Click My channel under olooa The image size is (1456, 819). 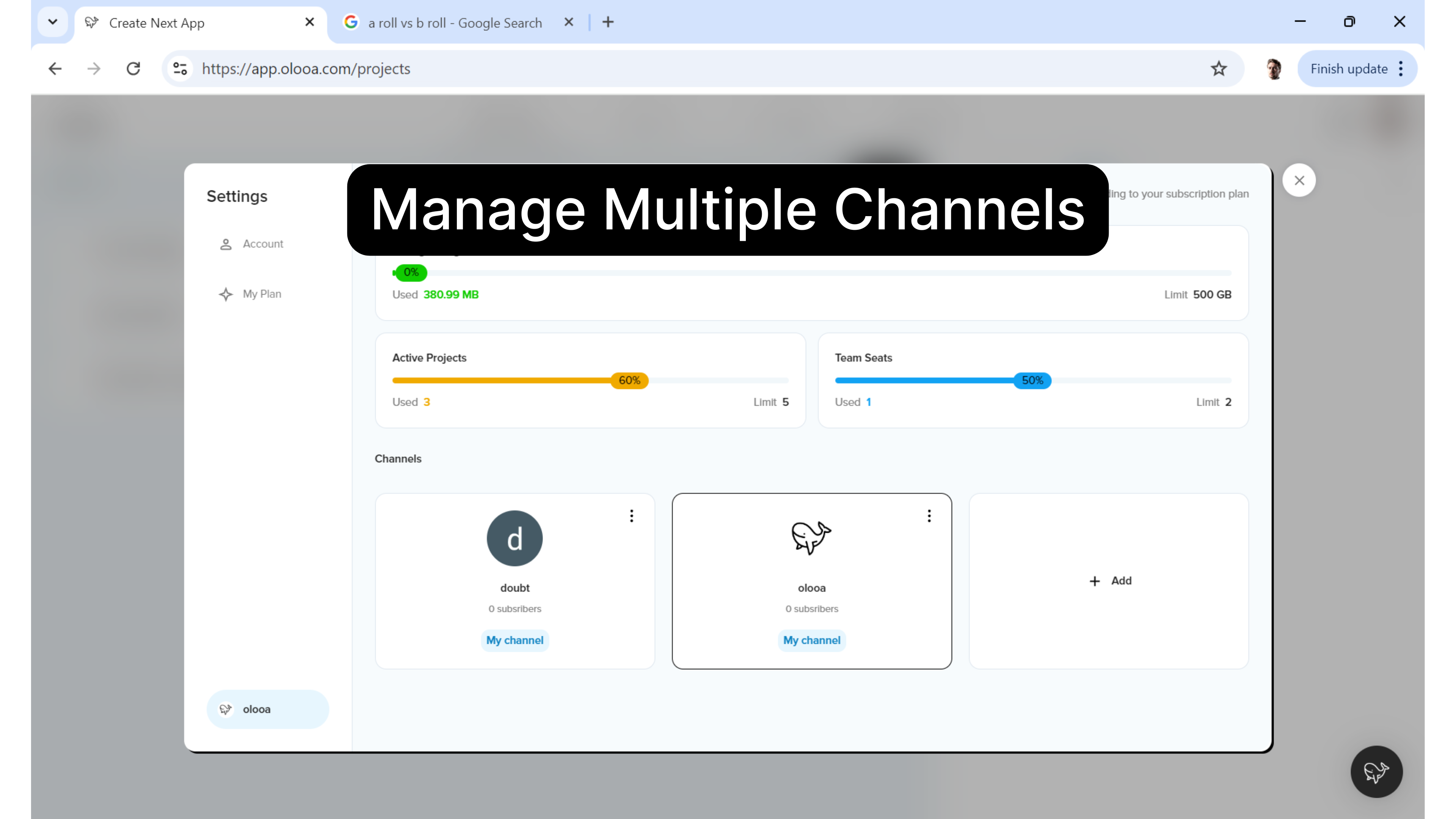(811, 640)
